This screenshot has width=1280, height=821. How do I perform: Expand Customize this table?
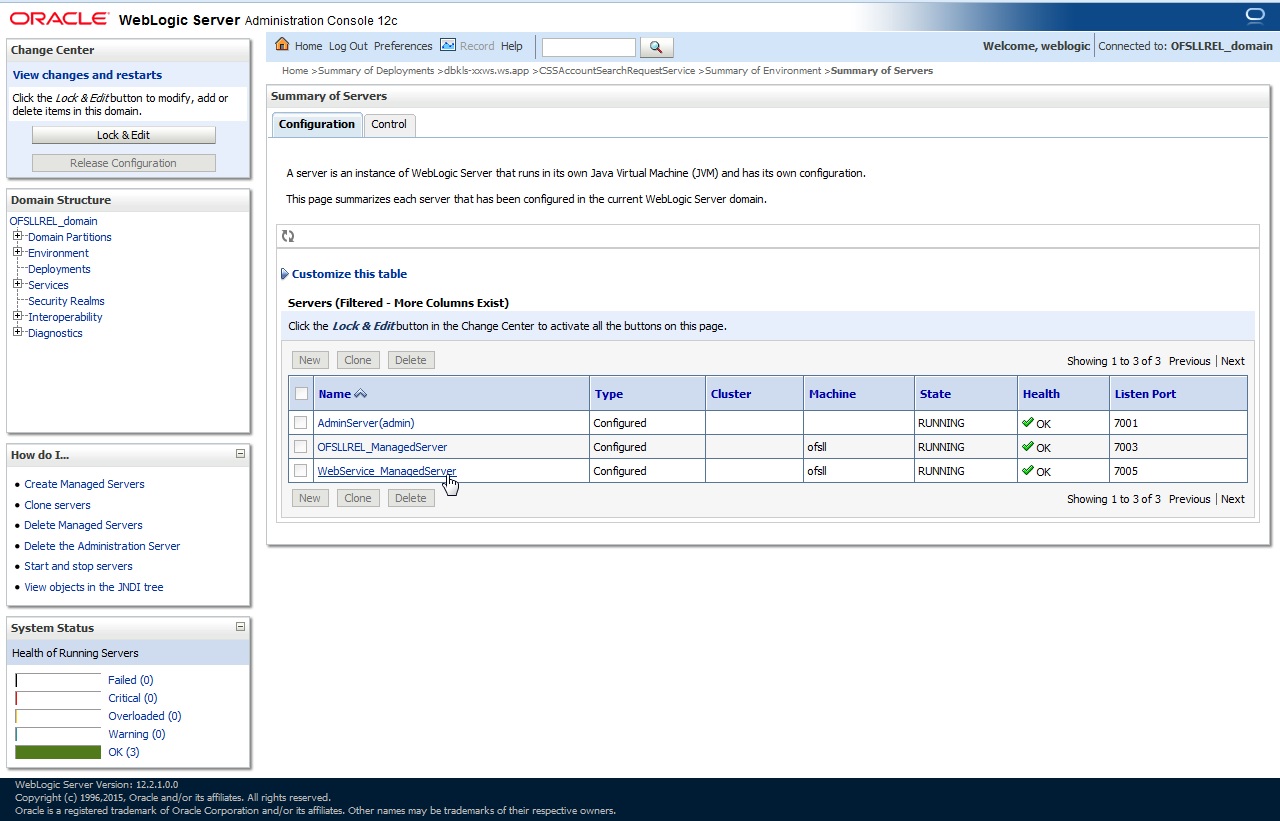(x=344, y=274)
